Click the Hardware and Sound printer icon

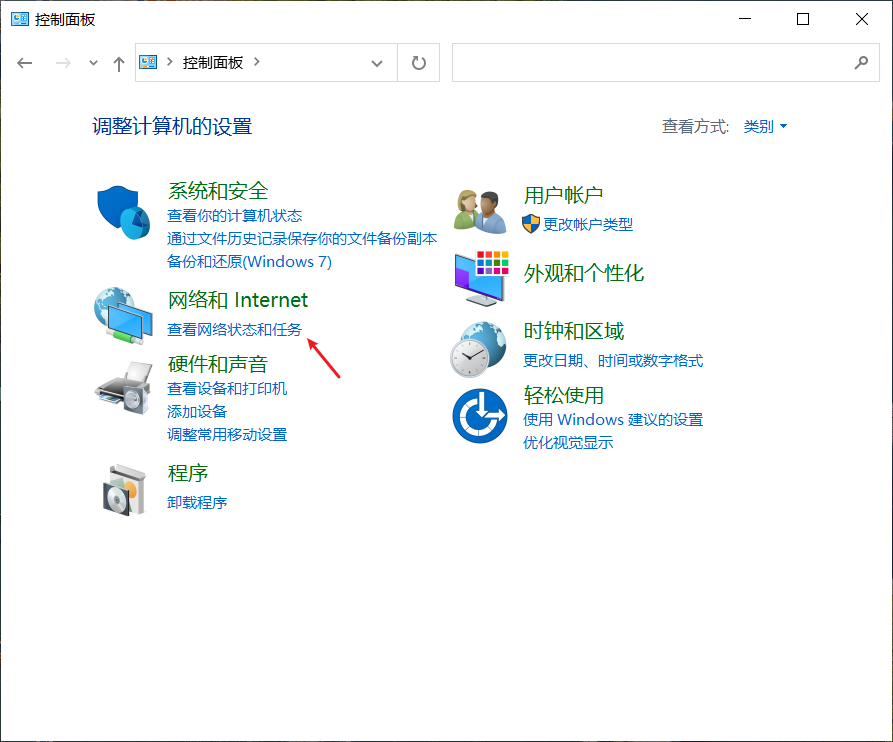(x=123, y=388)
